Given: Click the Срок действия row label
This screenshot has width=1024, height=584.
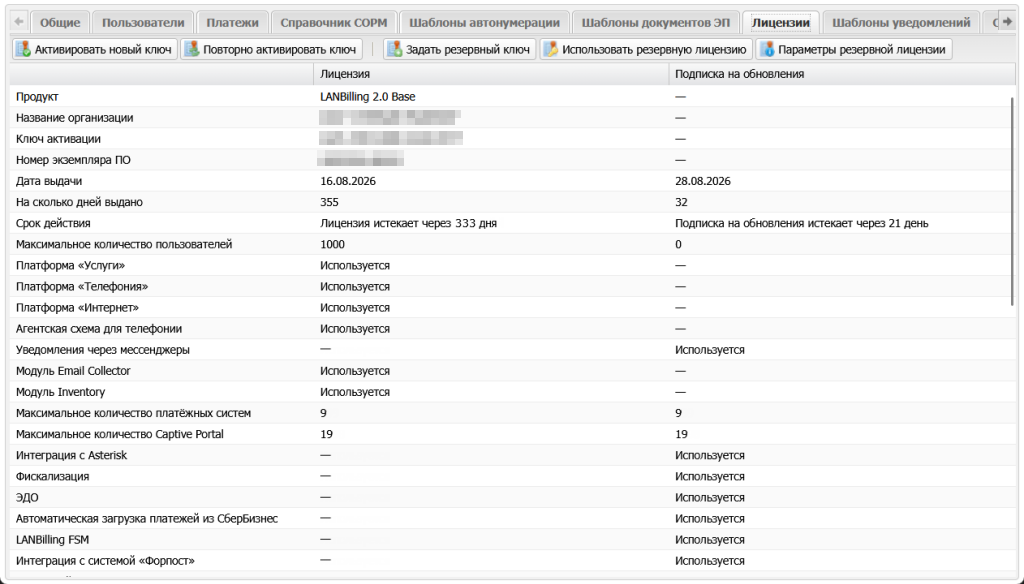Looking at the screenshot, I should coord(53,223).
